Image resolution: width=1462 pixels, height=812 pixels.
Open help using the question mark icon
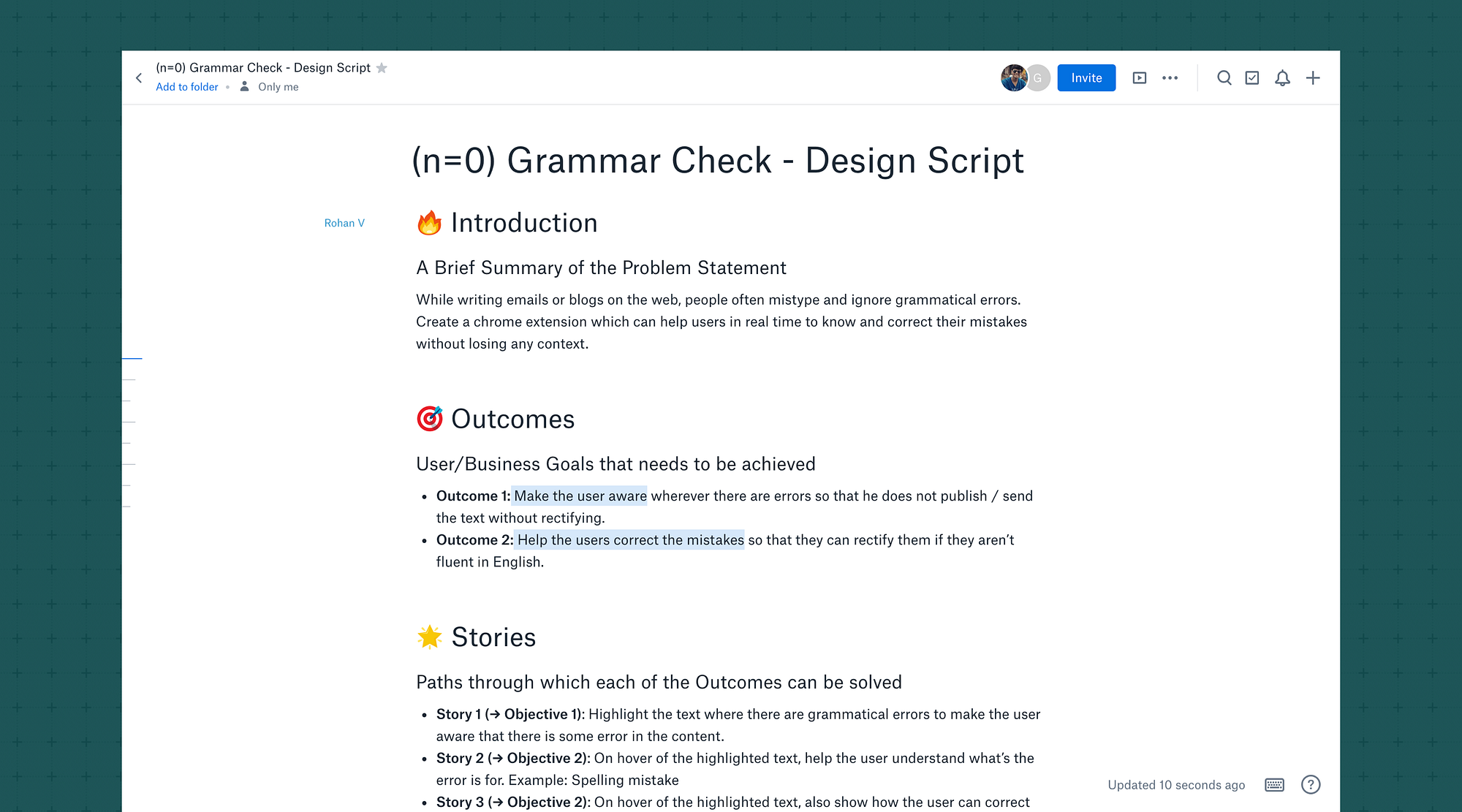tap(1310, 784)
